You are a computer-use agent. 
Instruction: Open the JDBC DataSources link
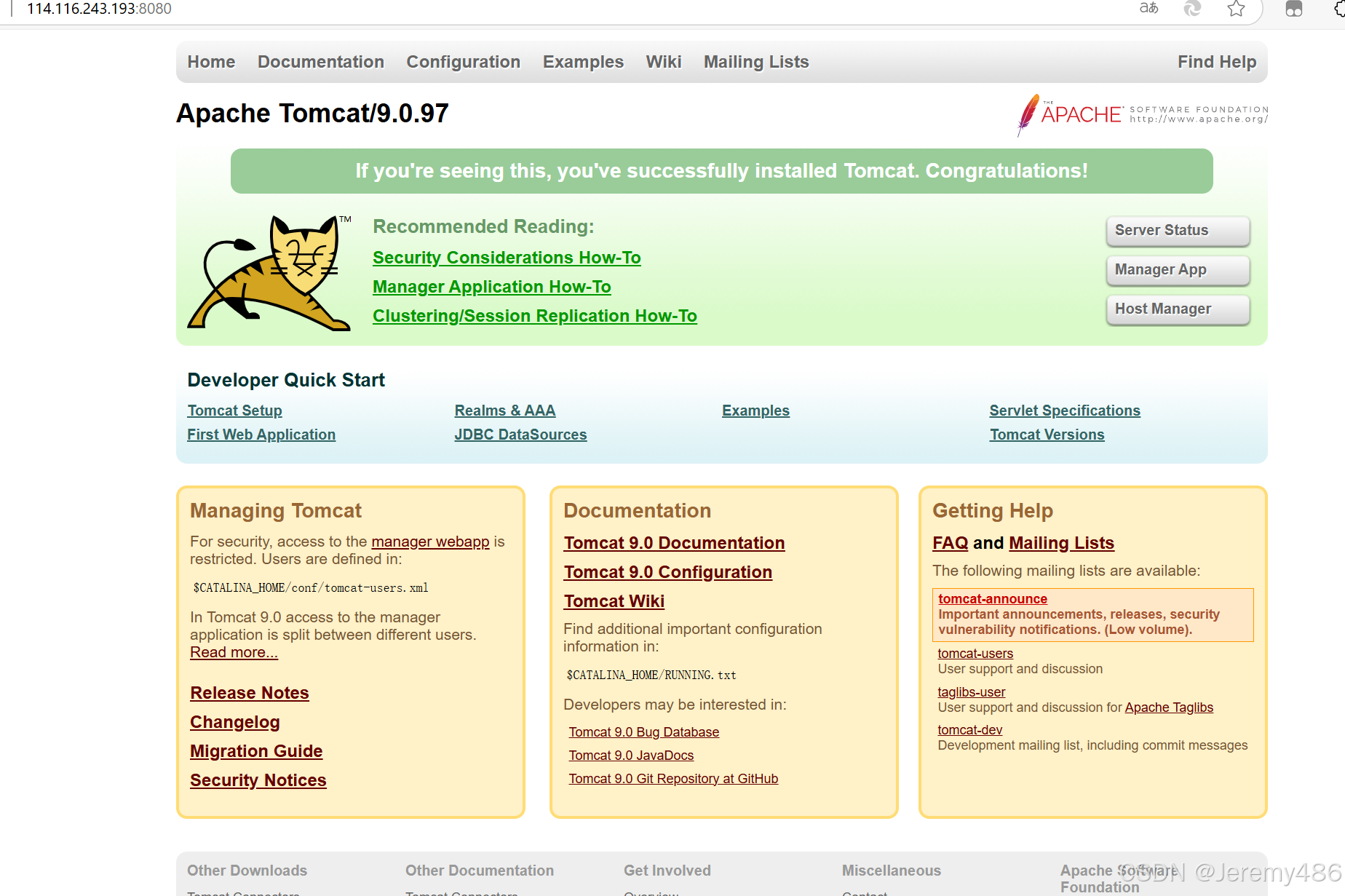[x=520, y=435]
